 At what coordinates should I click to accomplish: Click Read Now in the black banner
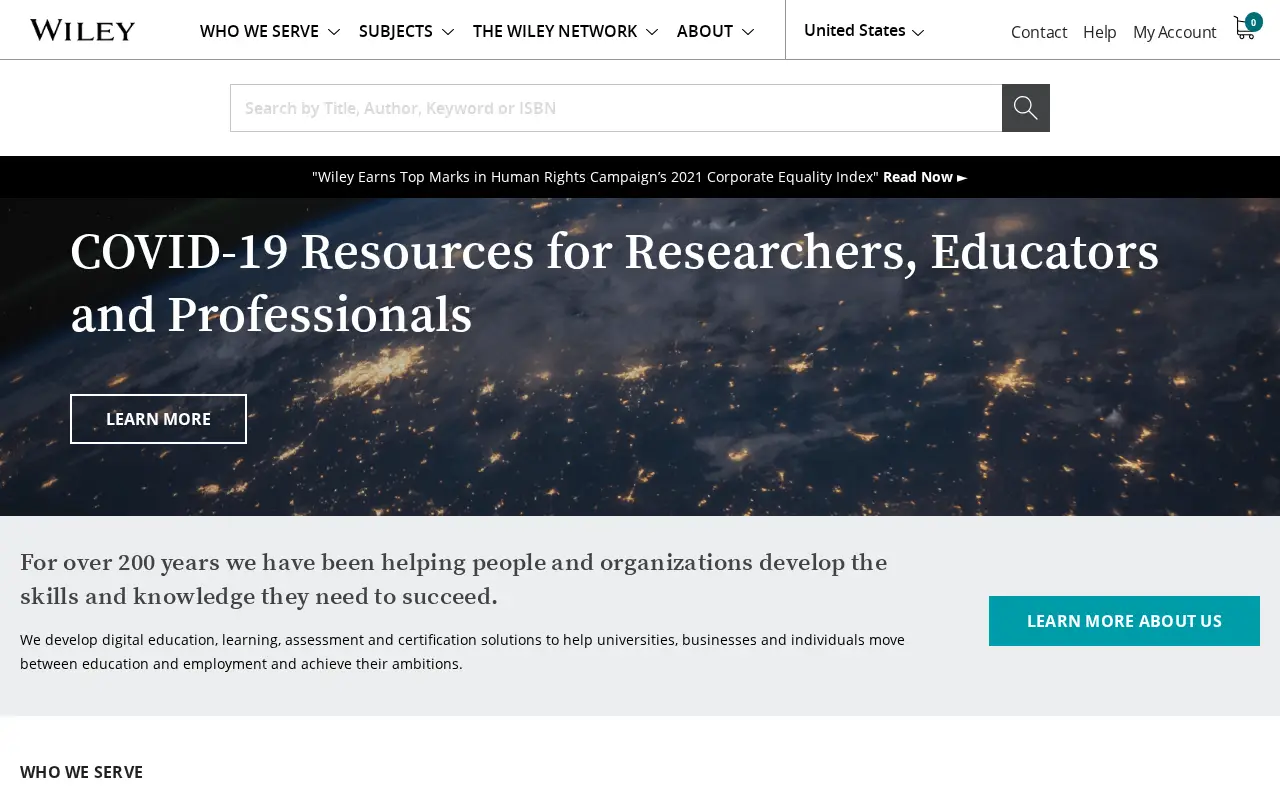coord(925,177)
